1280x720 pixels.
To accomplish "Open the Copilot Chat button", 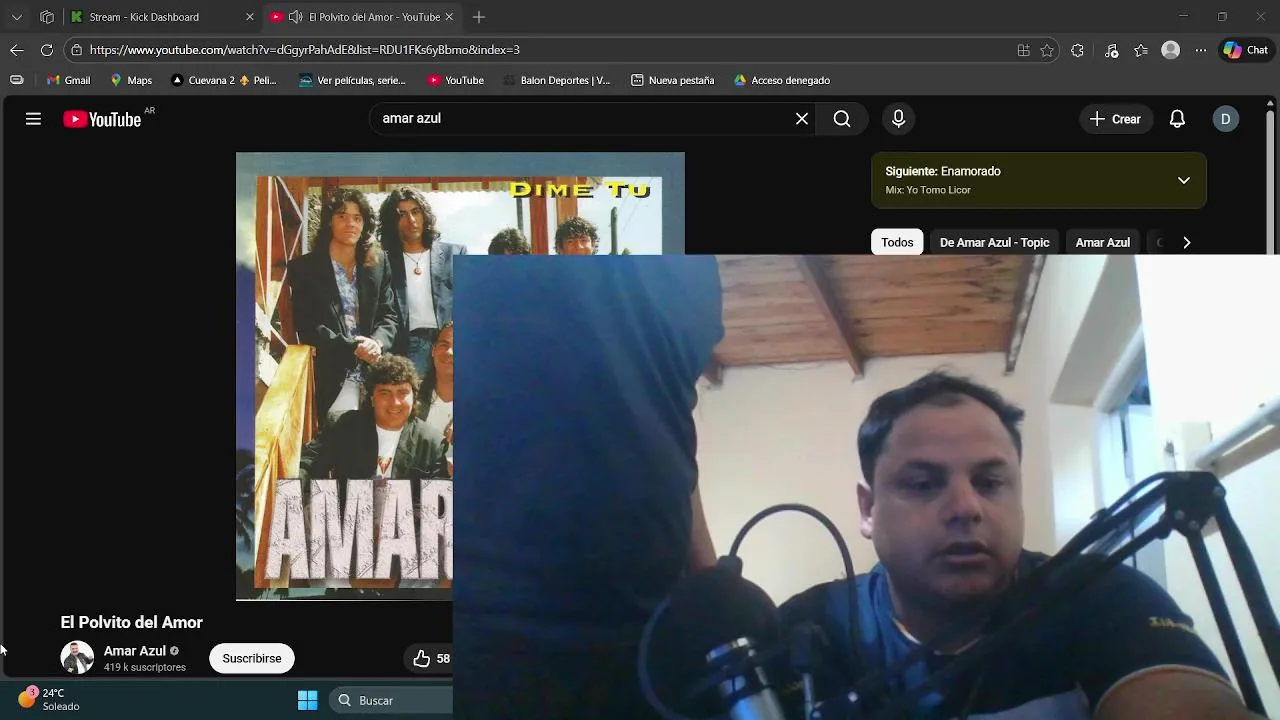I will [x=1246, y=50].
